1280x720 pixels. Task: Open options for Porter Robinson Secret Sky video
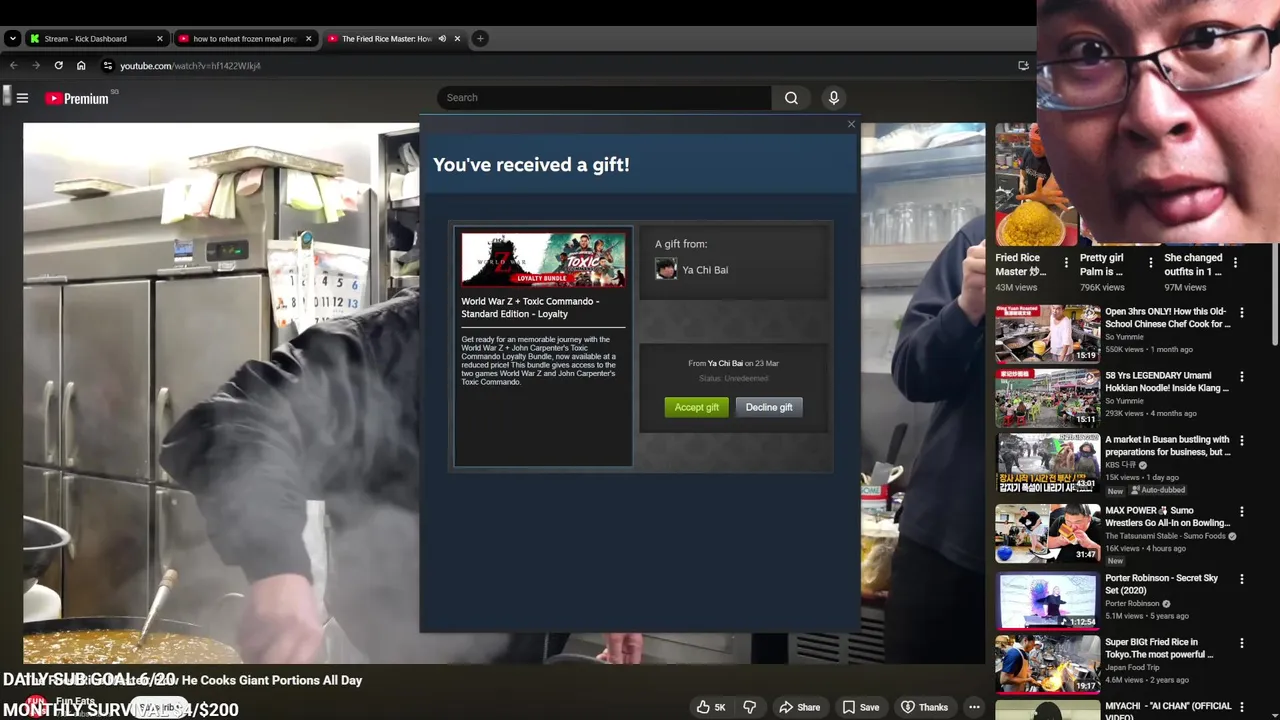tap(1242, 579)
